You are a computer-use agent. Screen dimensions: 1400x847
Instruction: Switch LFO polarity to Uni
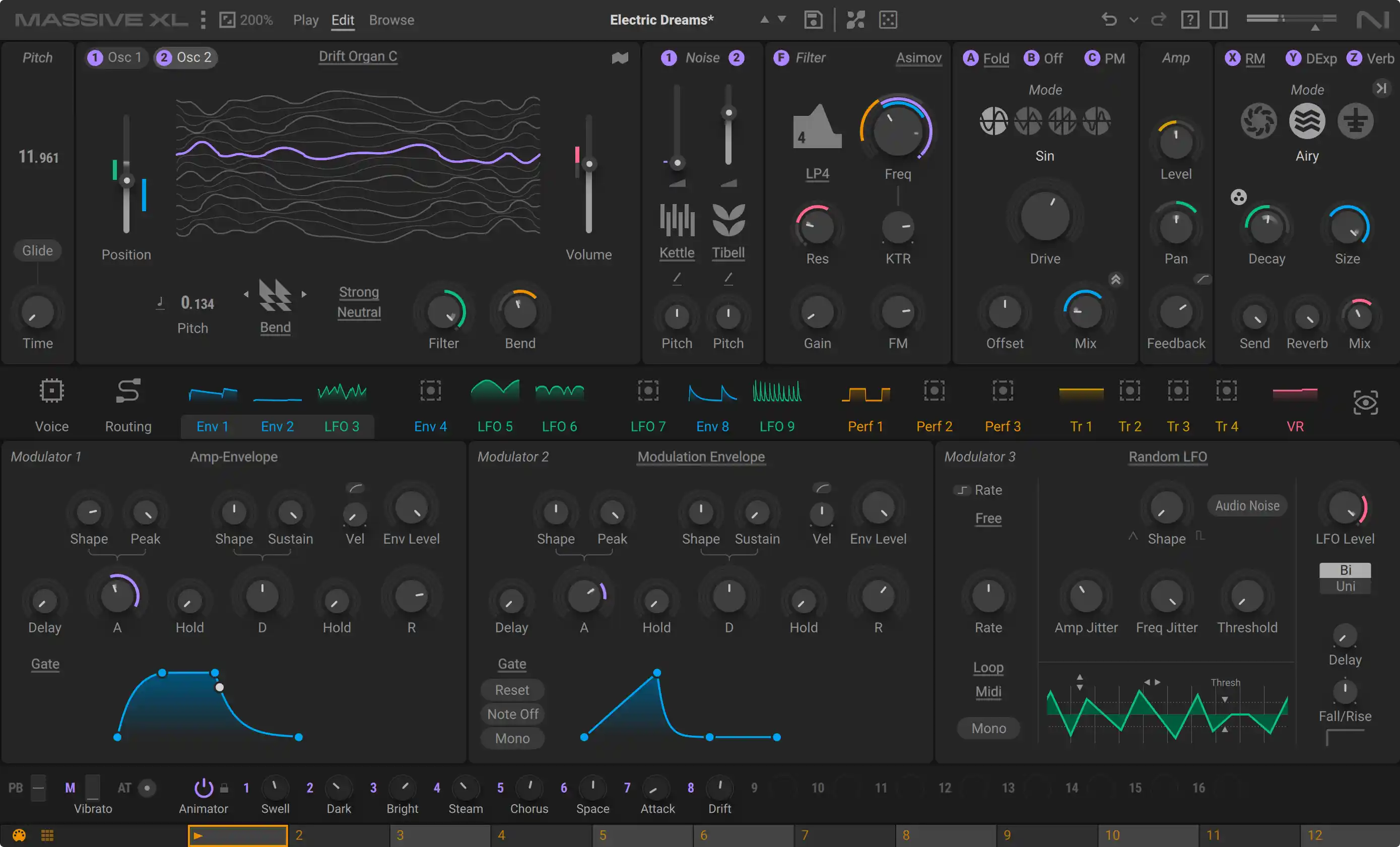[x=1345, y=586]
